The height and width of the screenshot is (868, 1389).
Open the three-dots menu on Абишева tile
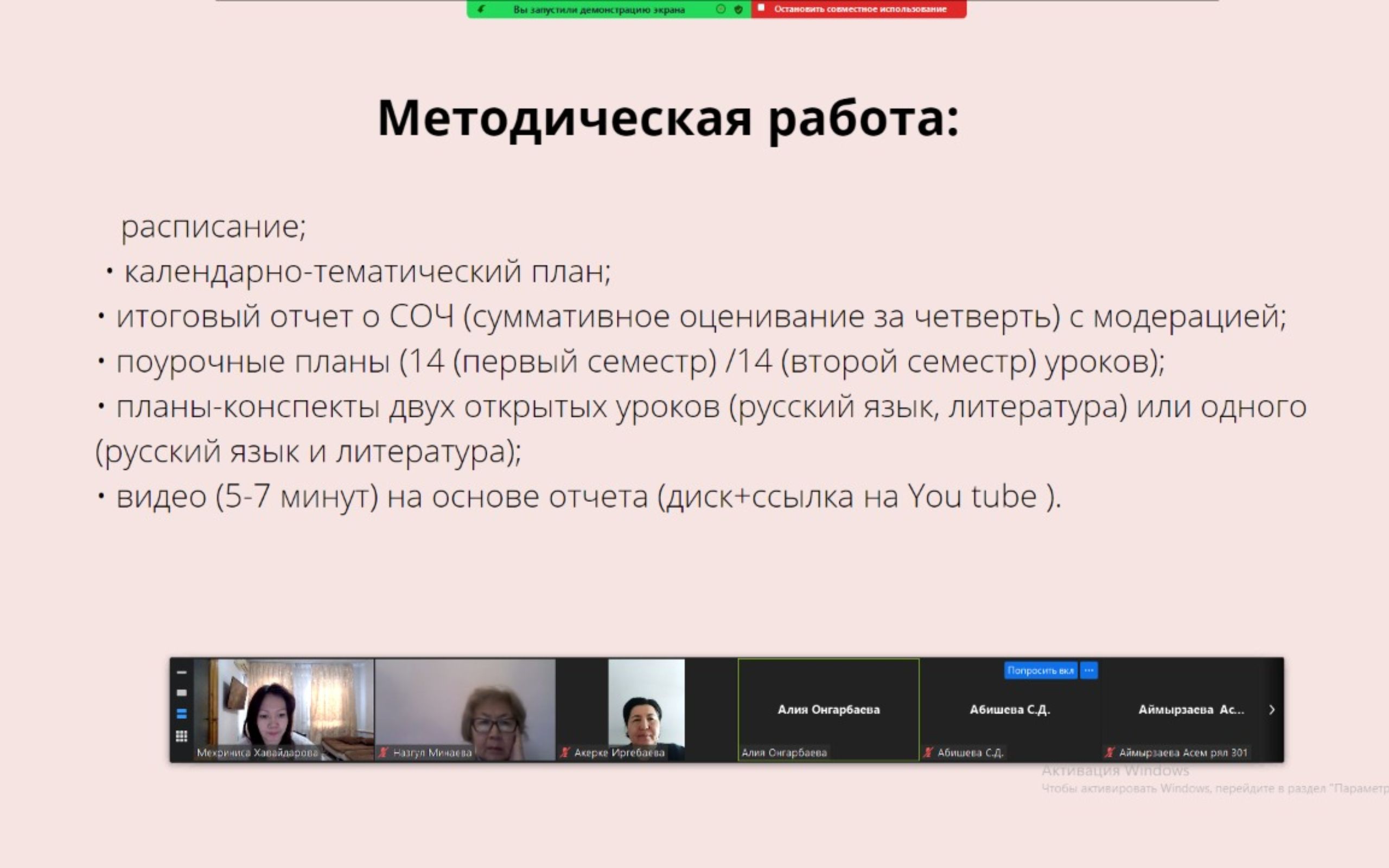[1089, 671]
